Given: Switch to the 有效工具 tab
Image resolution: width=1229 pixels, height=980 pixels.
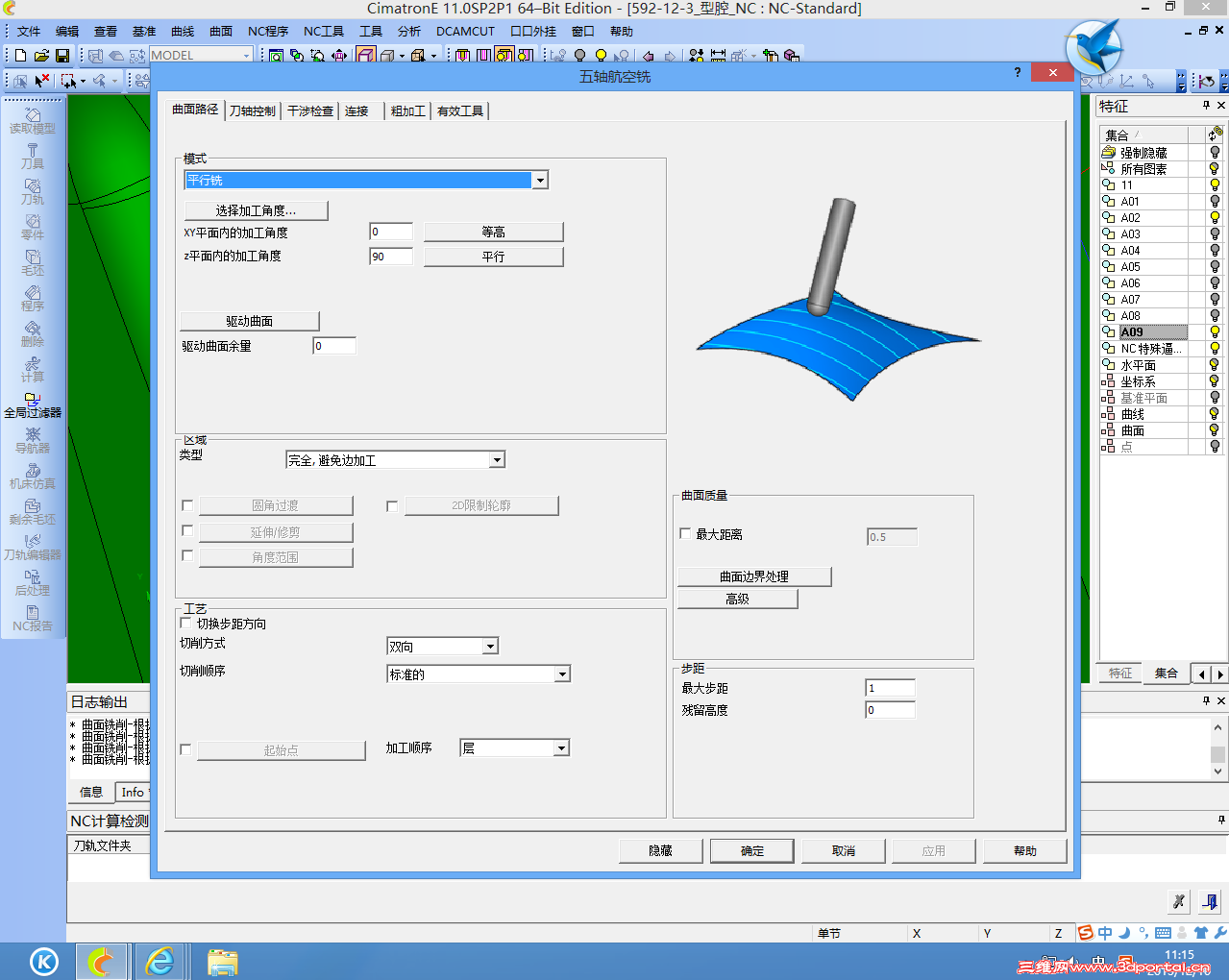Looking at the screenshot, I should pyautogui.click(x=460, y=111).
